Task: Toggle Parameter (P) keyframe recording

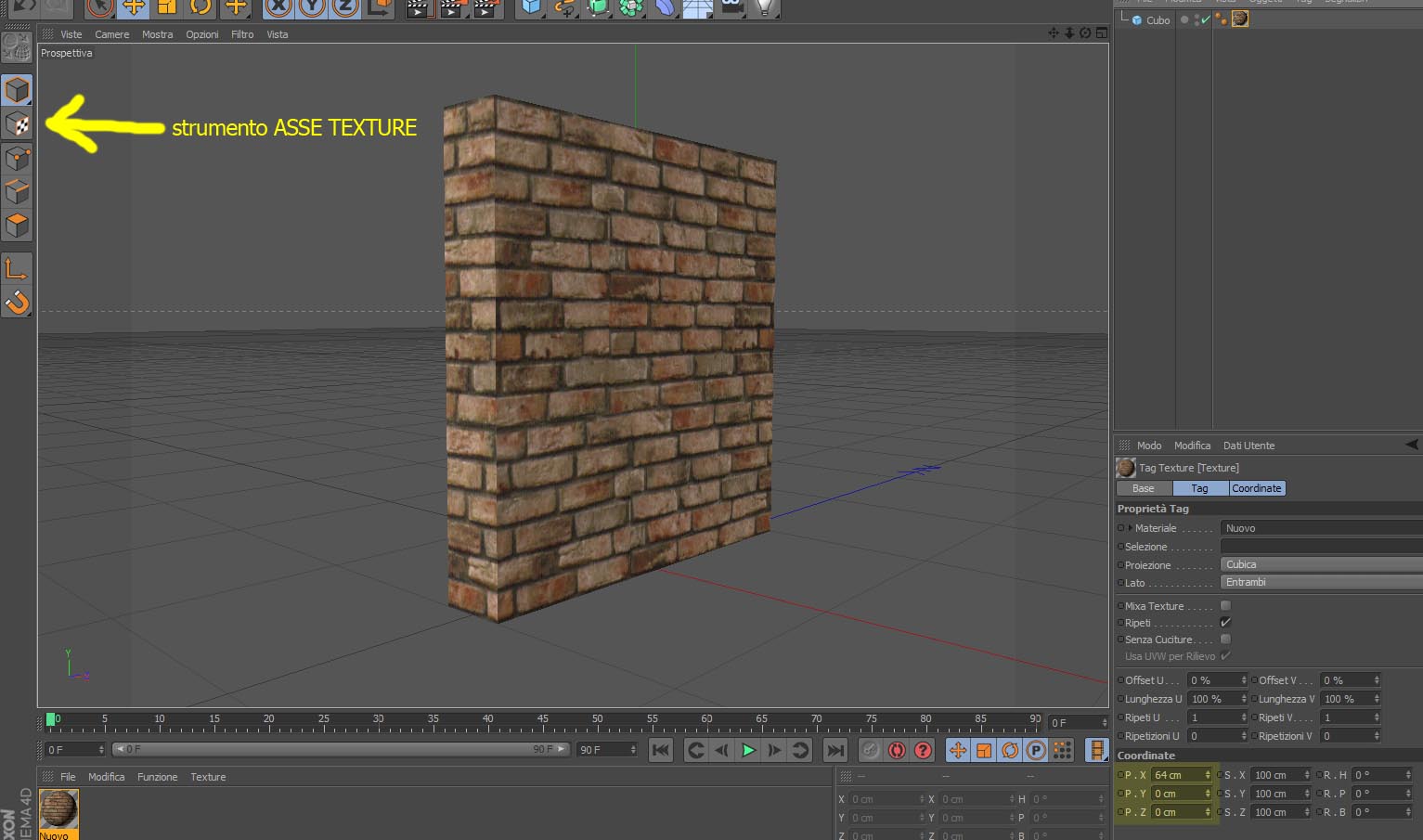Action: click(1036, 750)
